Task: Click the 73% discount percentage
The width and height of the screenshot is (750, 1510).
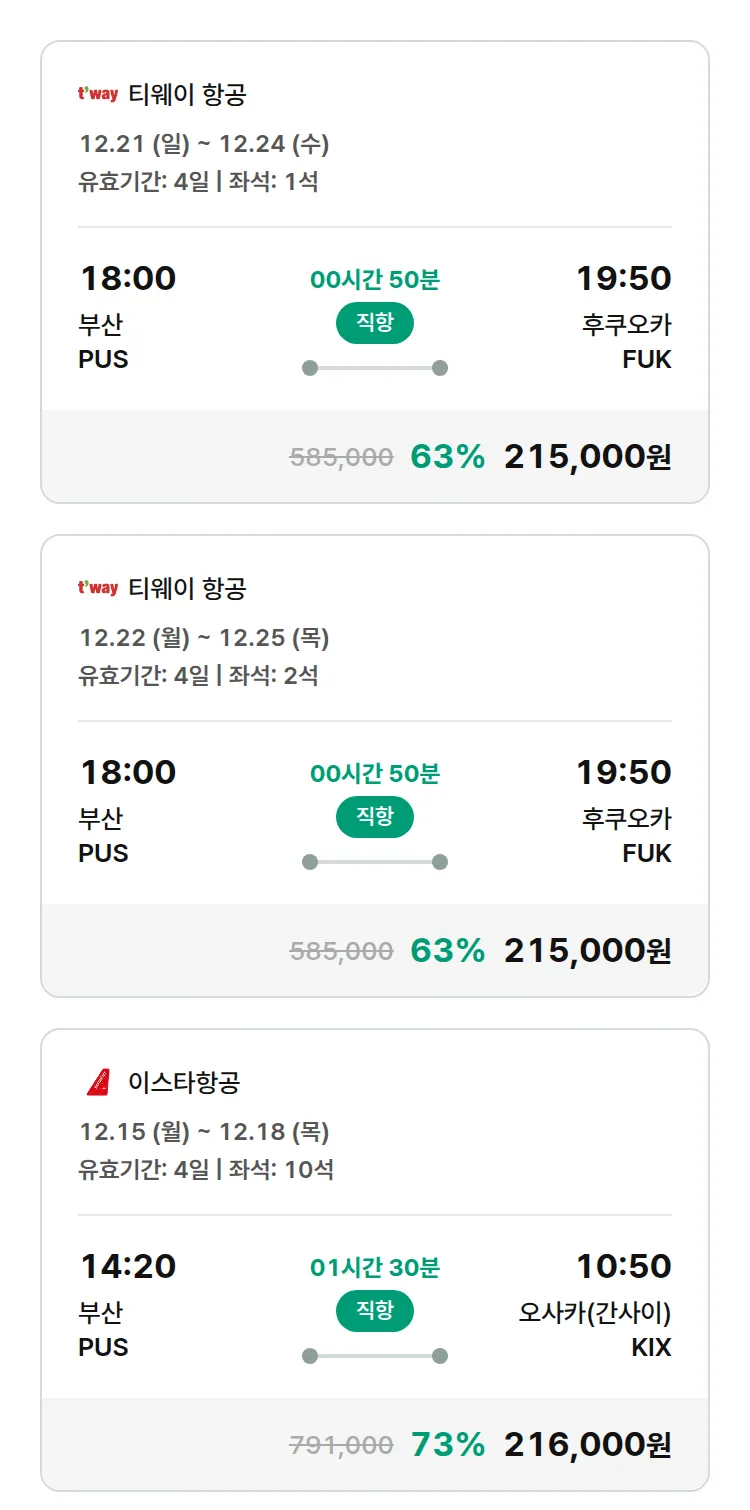Action: click(x=446, y=1446)
